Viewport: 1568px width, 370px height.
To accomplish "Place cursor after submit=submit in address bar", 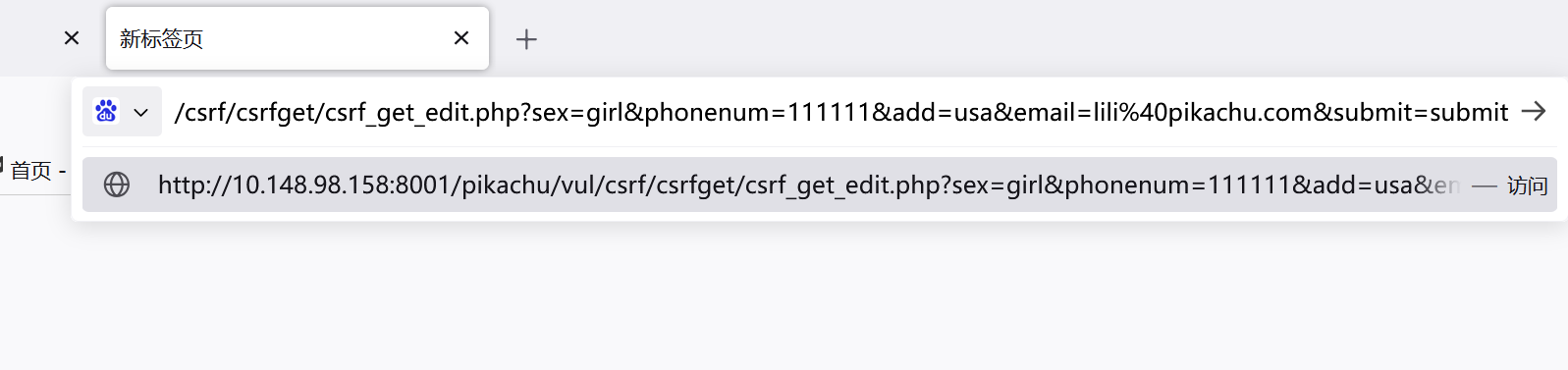I will coord(1509,112).
